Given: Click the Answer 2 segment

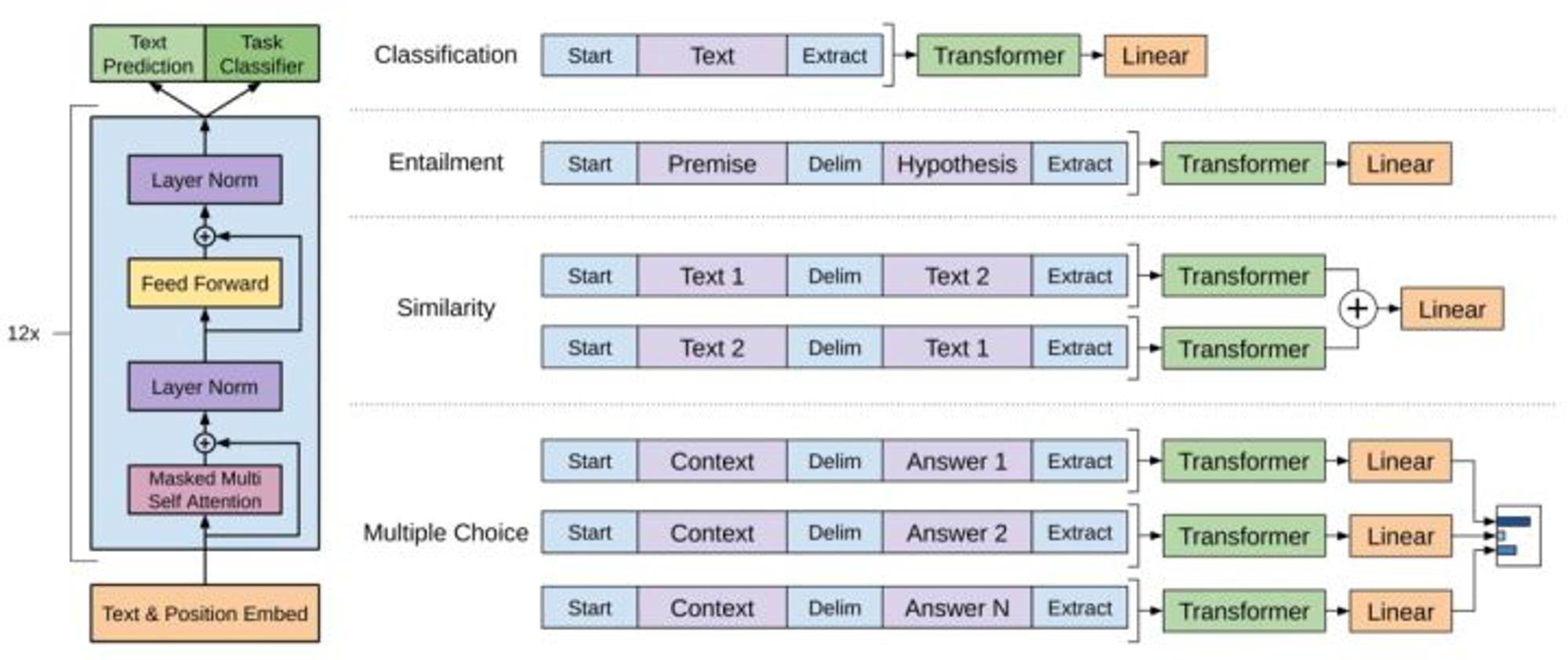Looking at the screenshot, I should (956, 533).
